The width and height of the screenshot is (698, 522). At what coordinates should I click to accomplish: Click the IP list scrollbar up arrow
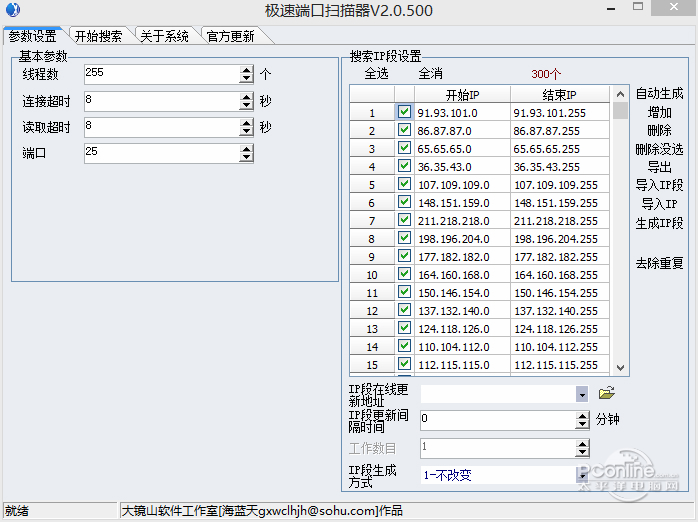620,94
